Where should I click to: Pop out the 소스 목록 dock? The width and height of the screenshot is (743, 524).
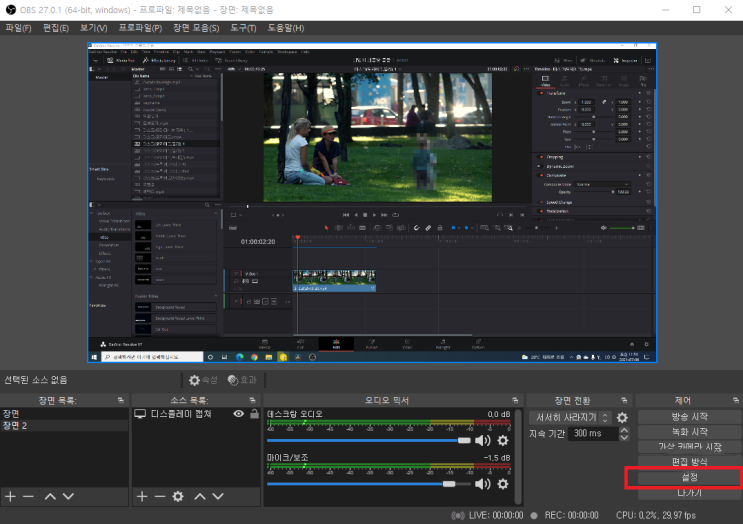(252, 400)
